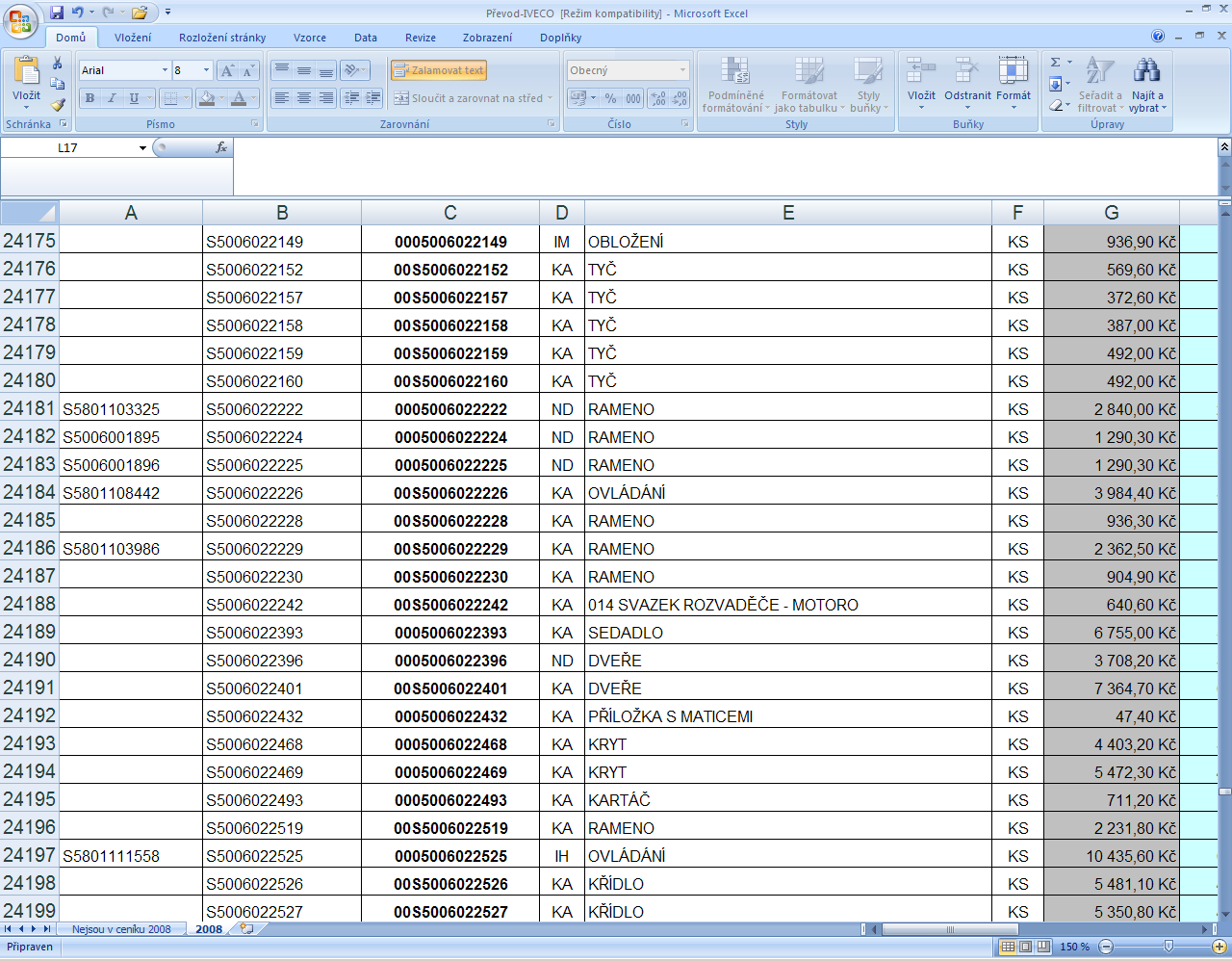Image resolution: width=1232 pixels, height=961 pixels.
Task: Click the Name Box showing L17
Action: [x=67, y=147]
